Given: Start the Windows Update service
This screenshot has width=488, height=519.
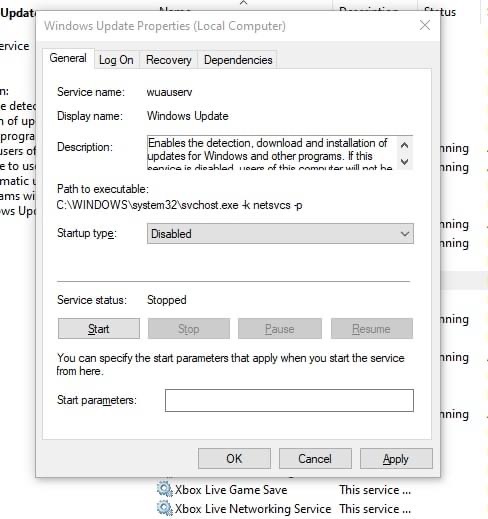Looking at the screenshot, I should (x=99, y=329).
